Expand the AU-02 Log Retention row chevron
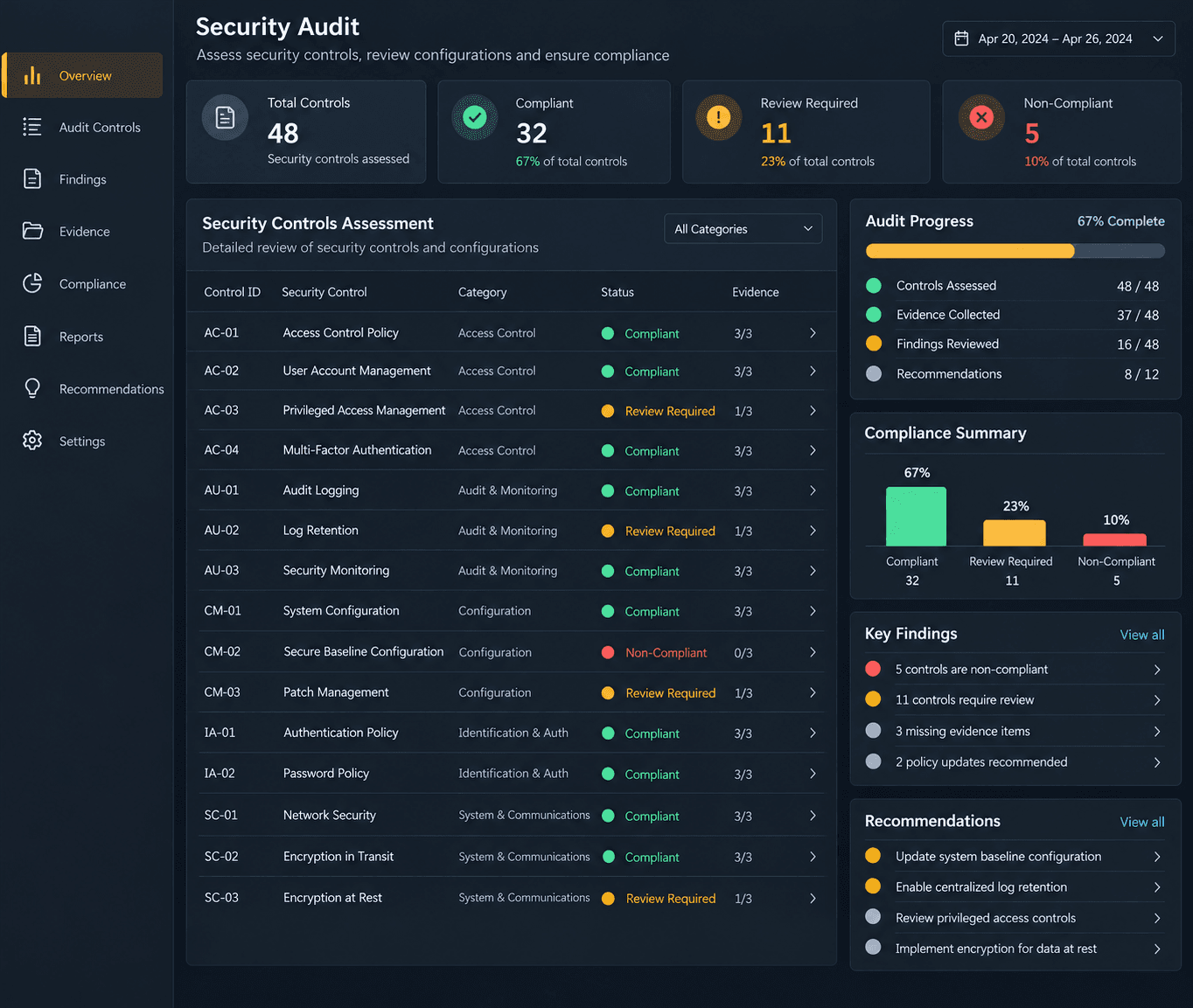Viewport: 1193px width, 1008px height. pos(813,531)
